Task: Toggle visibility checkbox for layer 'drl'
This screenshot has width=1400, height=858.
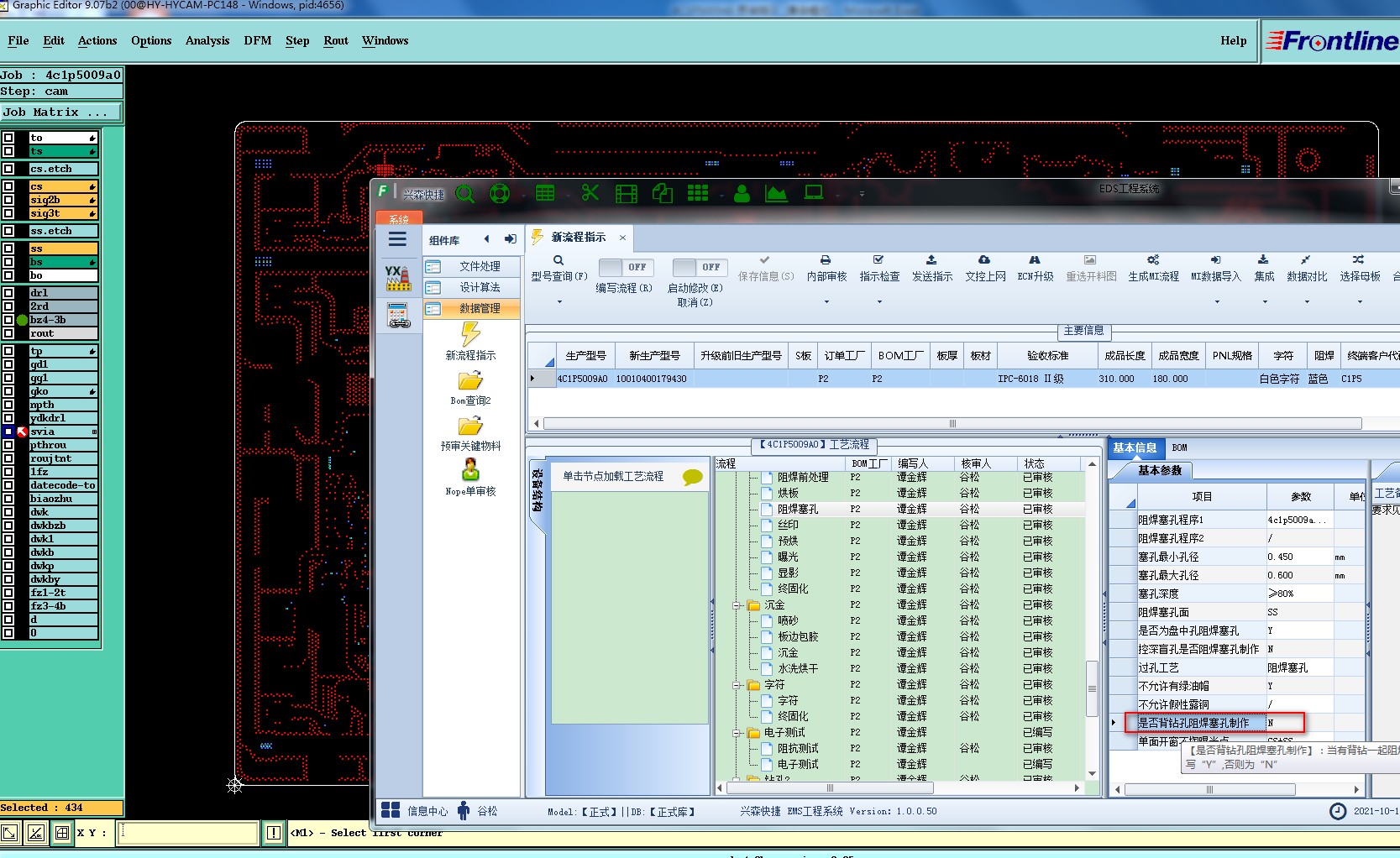Action: 8,293
